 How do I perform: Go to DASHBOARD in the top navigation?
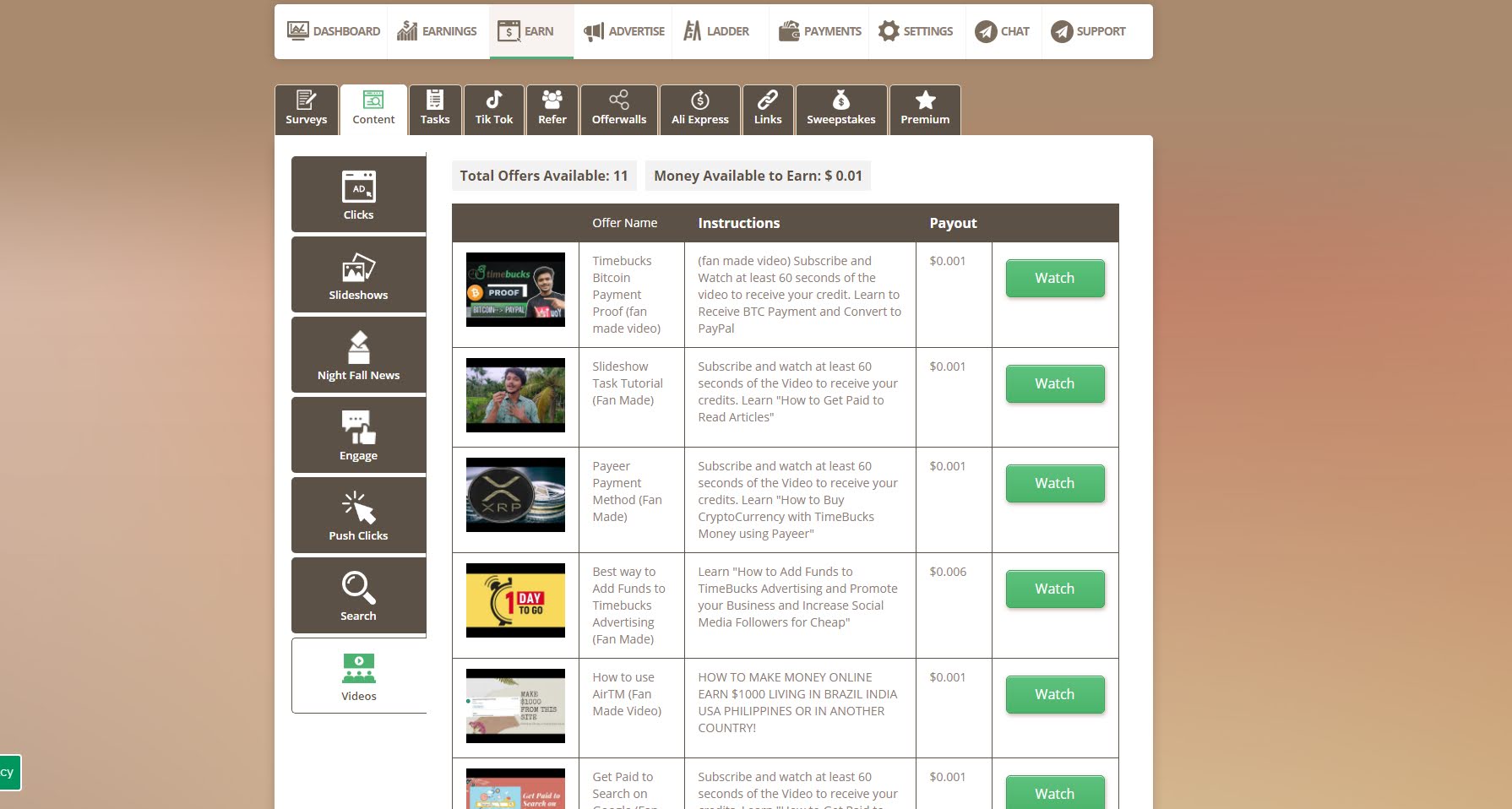tap(333, 31)
